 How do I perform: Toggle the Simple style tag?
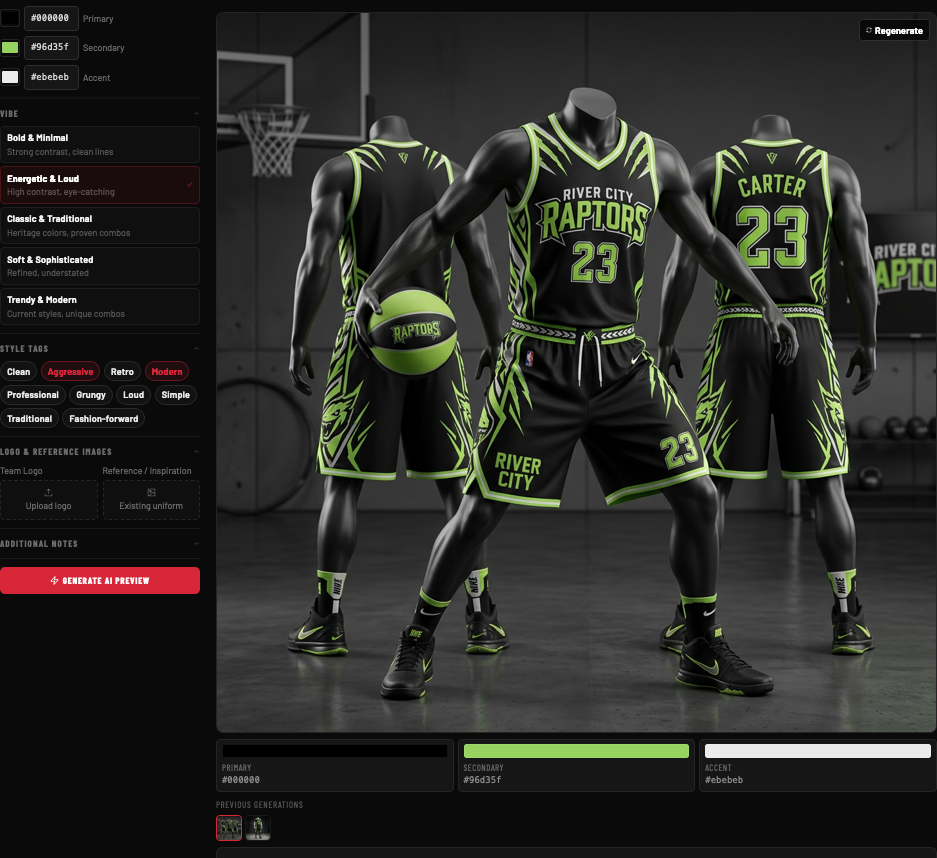click(x=176, y=395)
